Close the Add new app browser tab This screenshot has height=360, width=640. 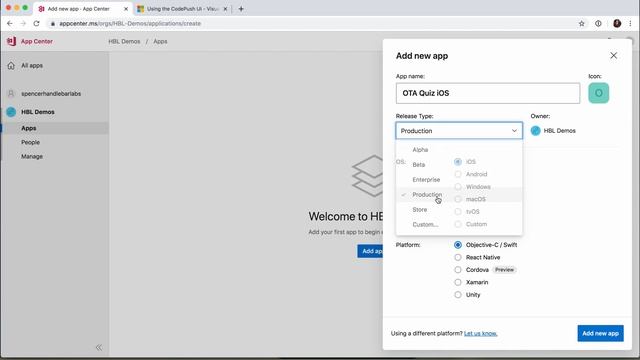pyautogui.click(x=126, y=9)
